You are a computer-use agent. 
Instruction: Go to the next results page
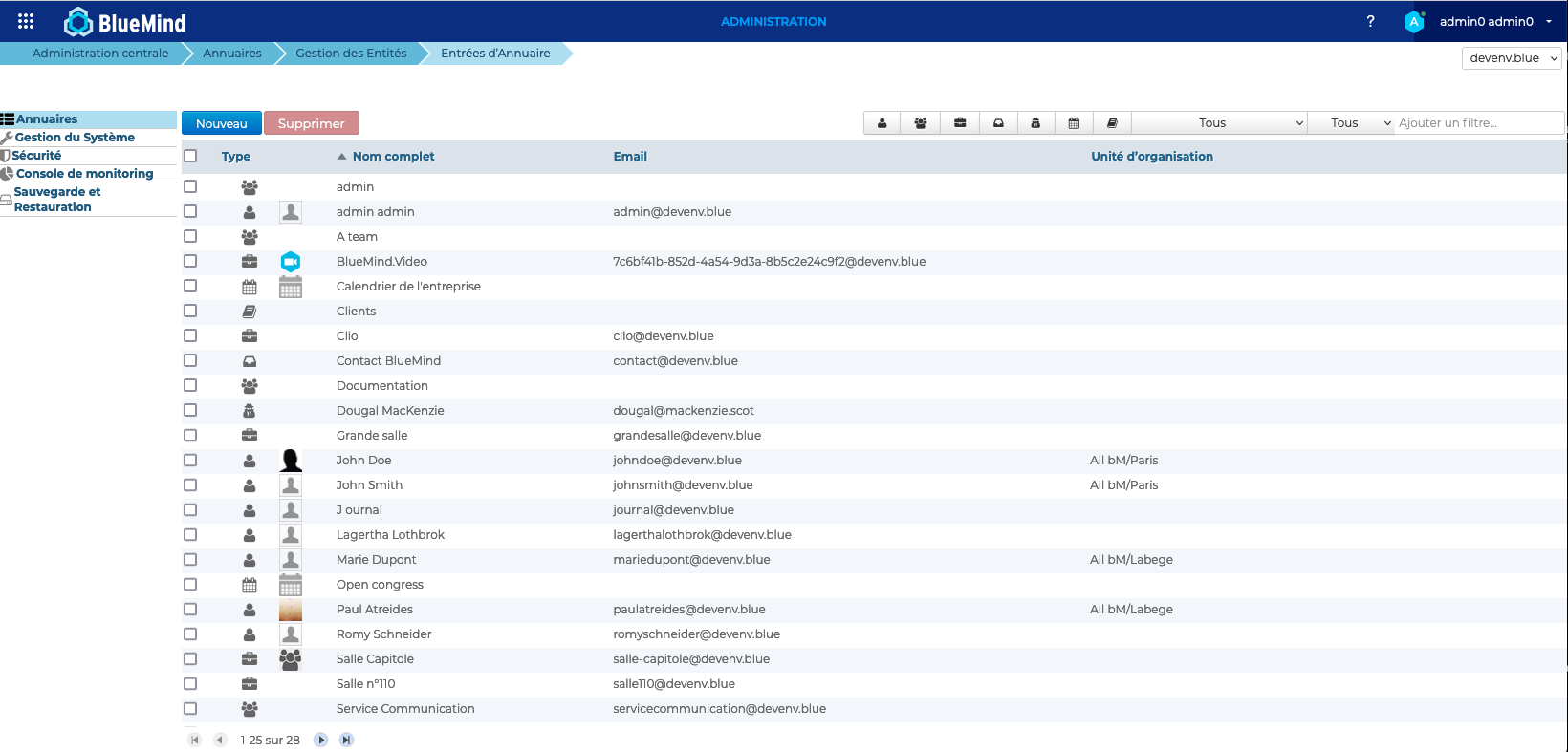point(321,740)
